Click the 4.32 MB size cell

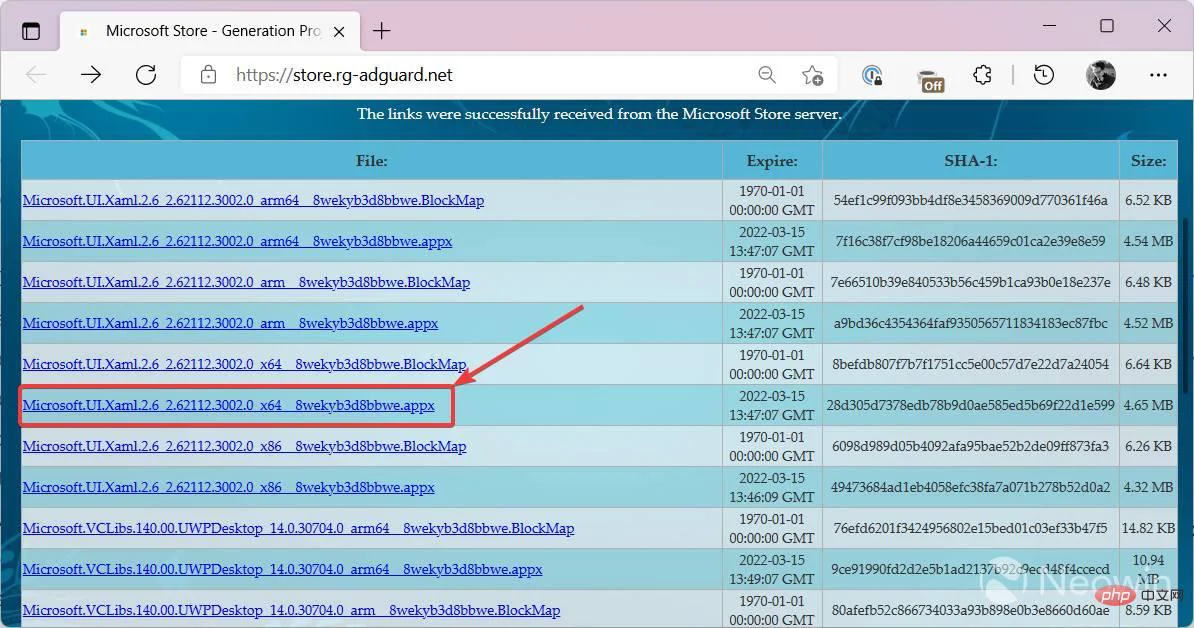(1148, 488)
